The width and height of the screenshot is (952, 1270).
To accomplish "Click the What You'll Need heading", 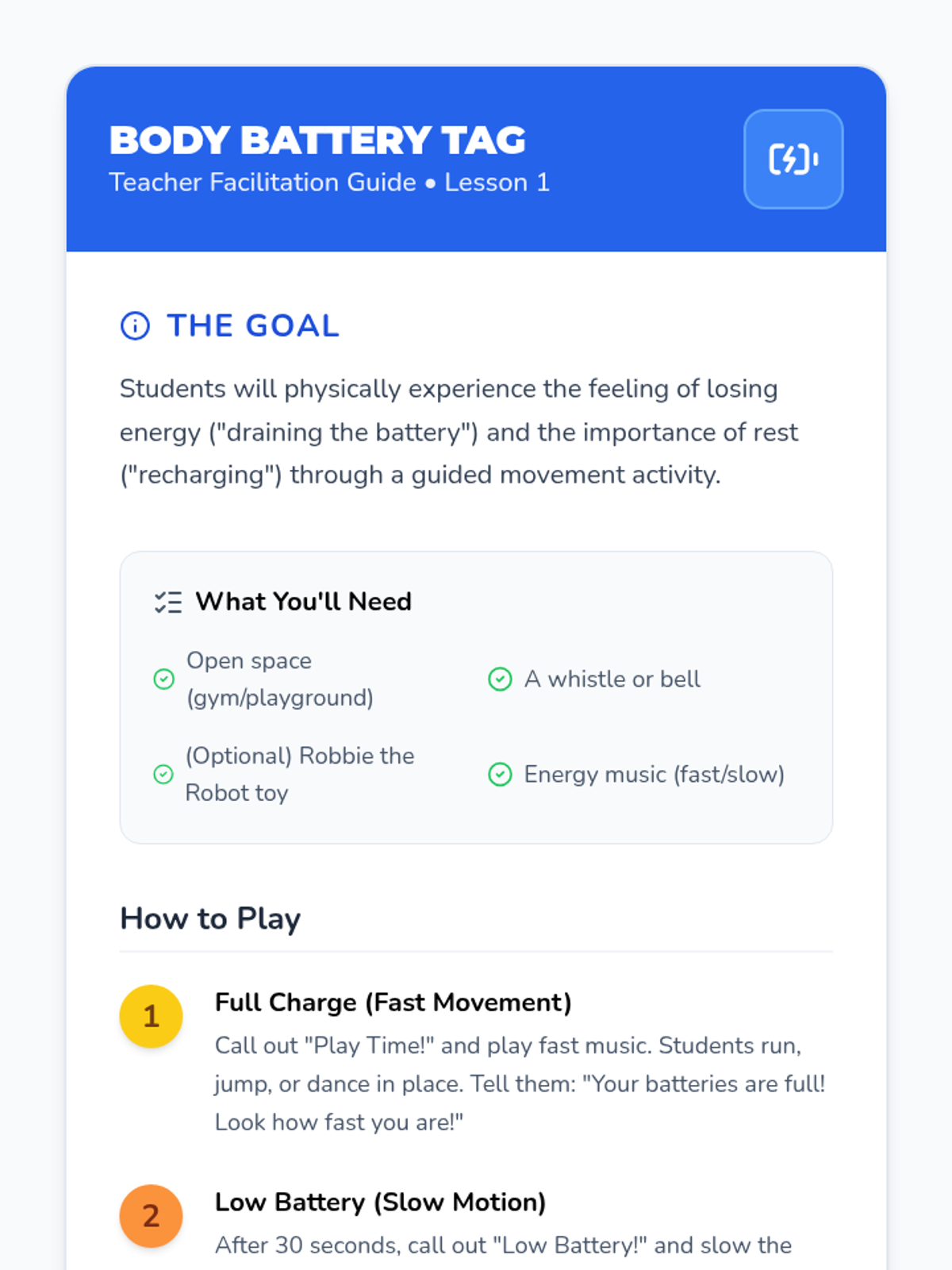I will tap(303, 602).
